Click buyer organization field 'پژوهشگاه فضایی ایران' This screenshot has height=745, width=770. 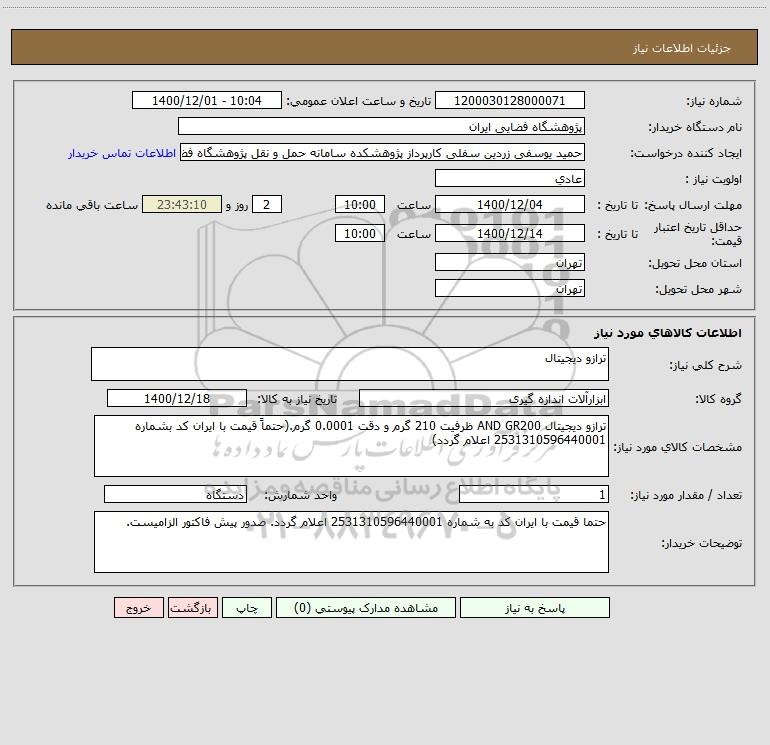coord(381,126)
